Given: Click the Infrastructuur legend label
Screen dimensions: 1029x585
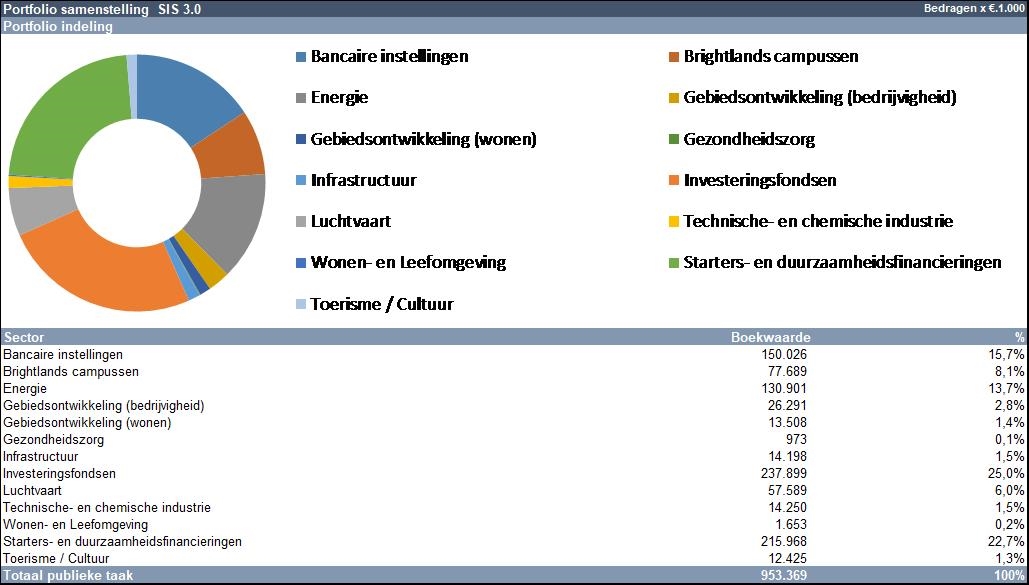Looking at the screenshot, I should [363, 181].
